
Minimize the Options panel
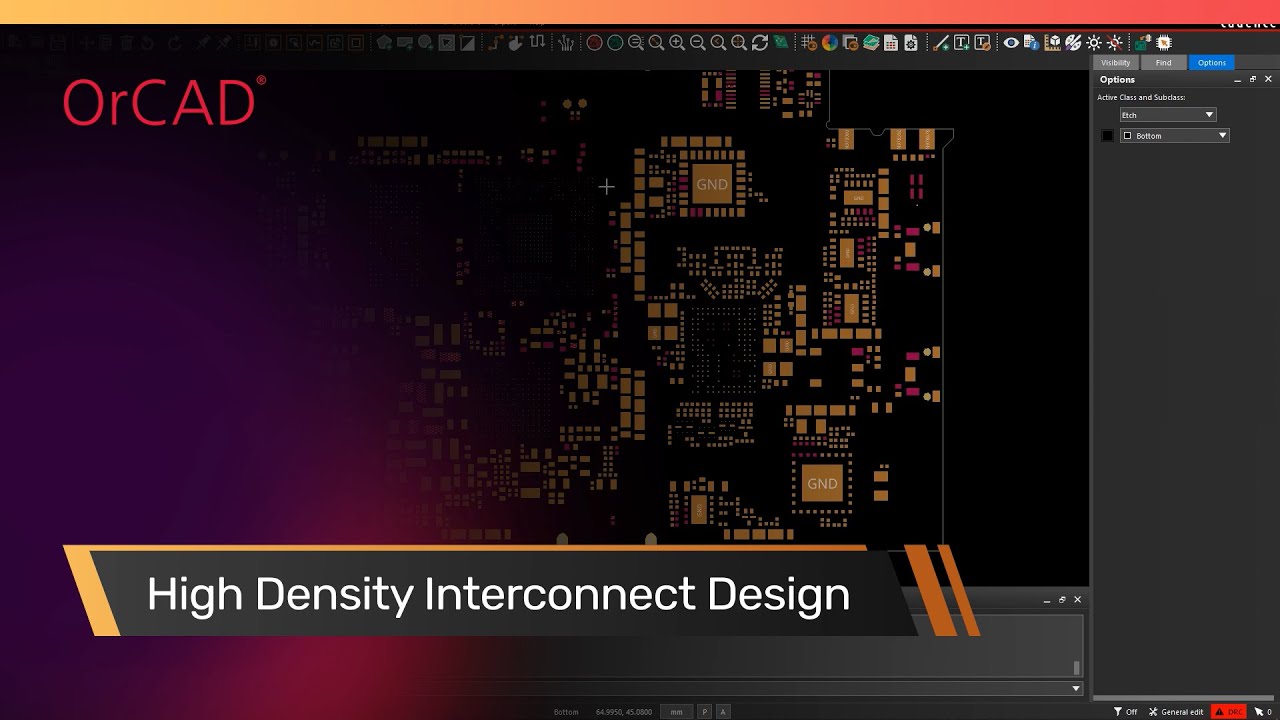pyautogui.click(x=1237, y=79)
